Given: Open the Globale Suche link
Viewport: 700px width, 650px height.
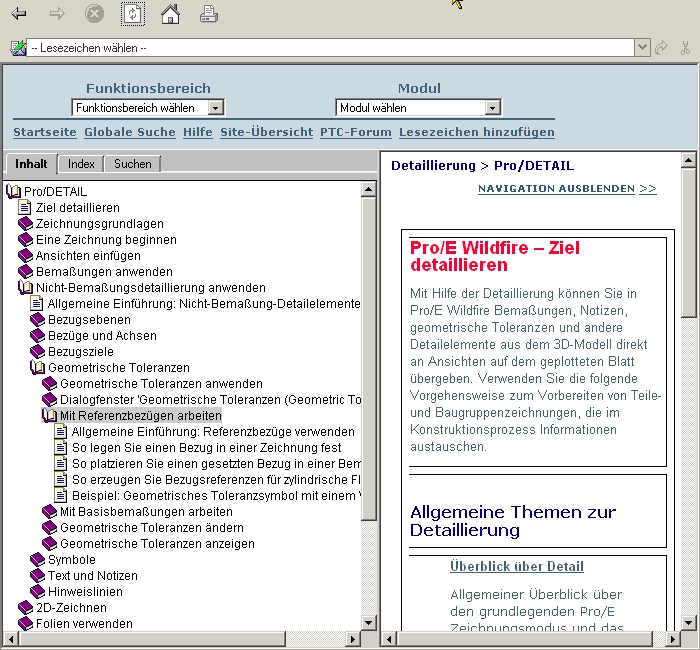Looking at the screenshot, I should pos(129,132).
